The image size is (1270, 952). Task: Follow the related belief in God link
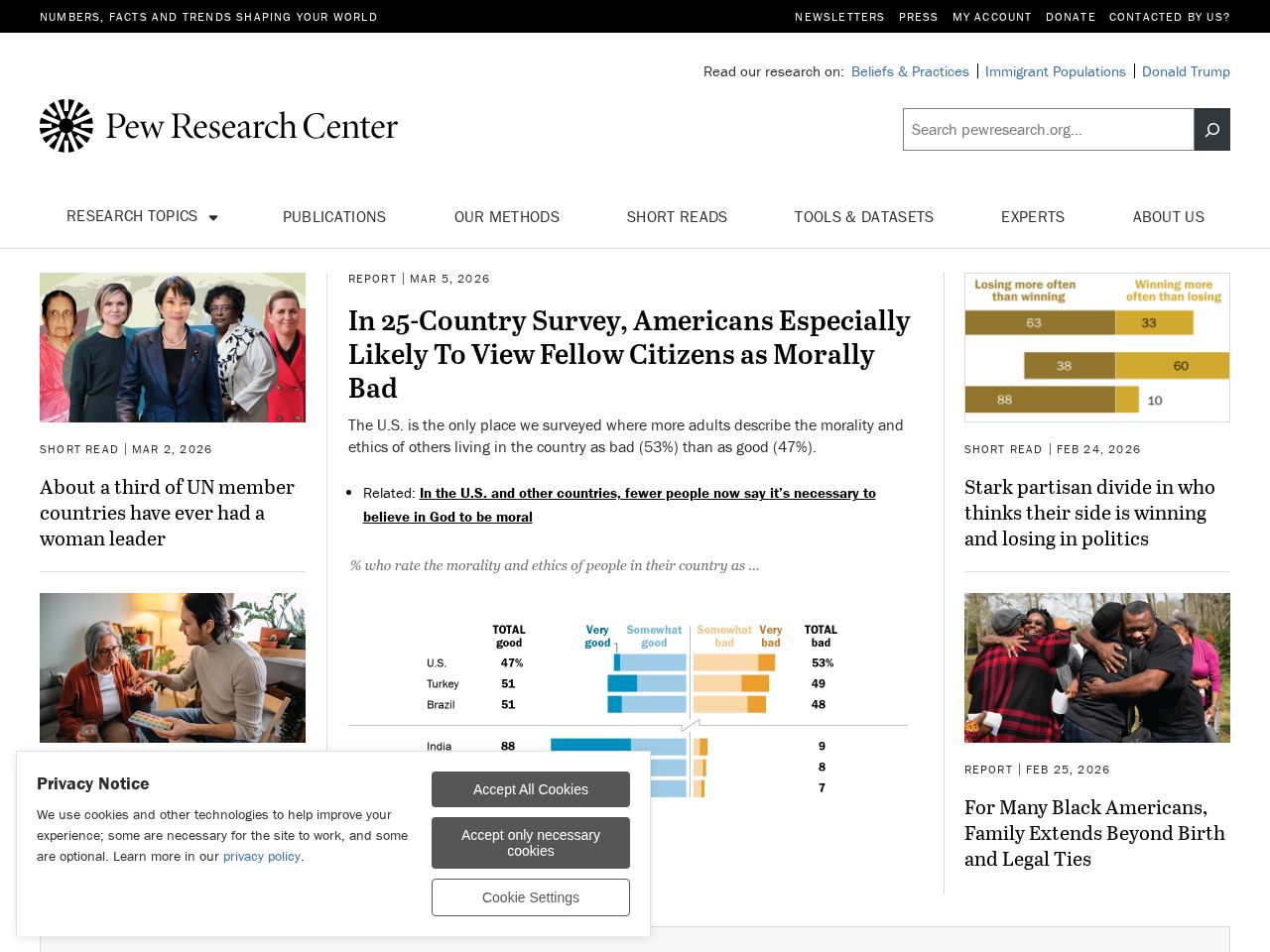(619, 505)
